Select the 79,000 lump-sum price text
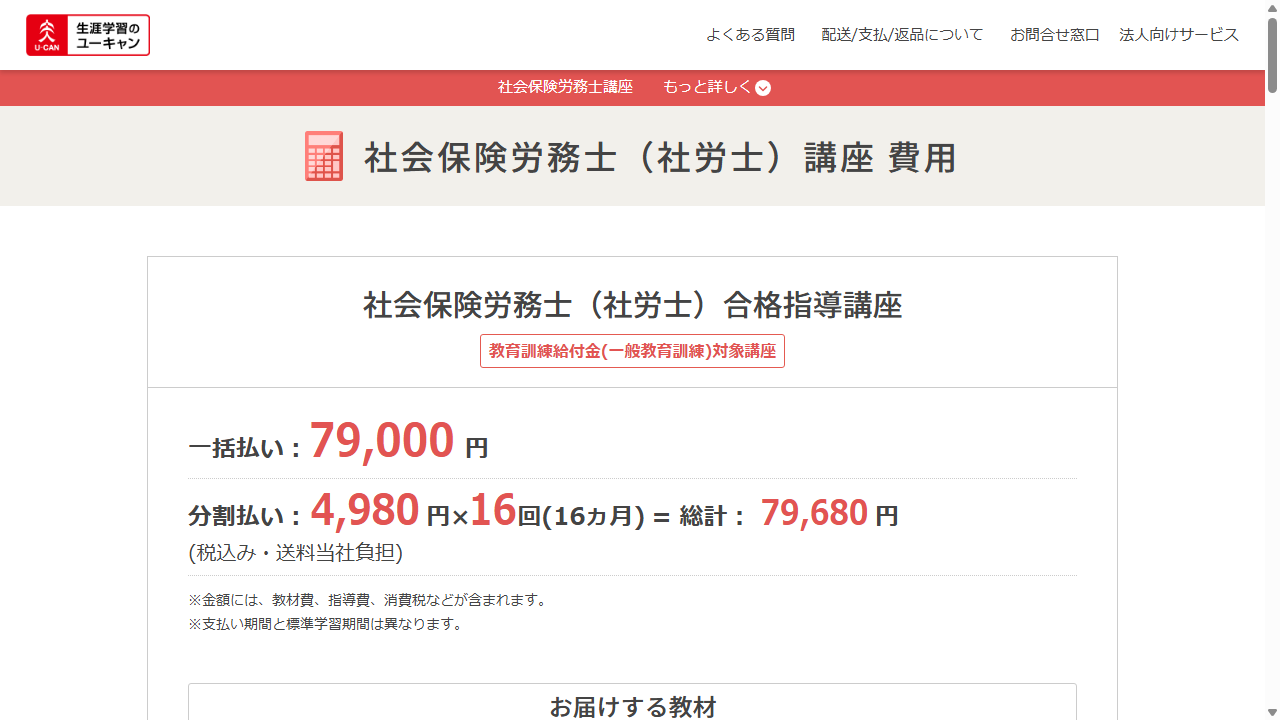The image size is (1280, 720). [382, 441]
